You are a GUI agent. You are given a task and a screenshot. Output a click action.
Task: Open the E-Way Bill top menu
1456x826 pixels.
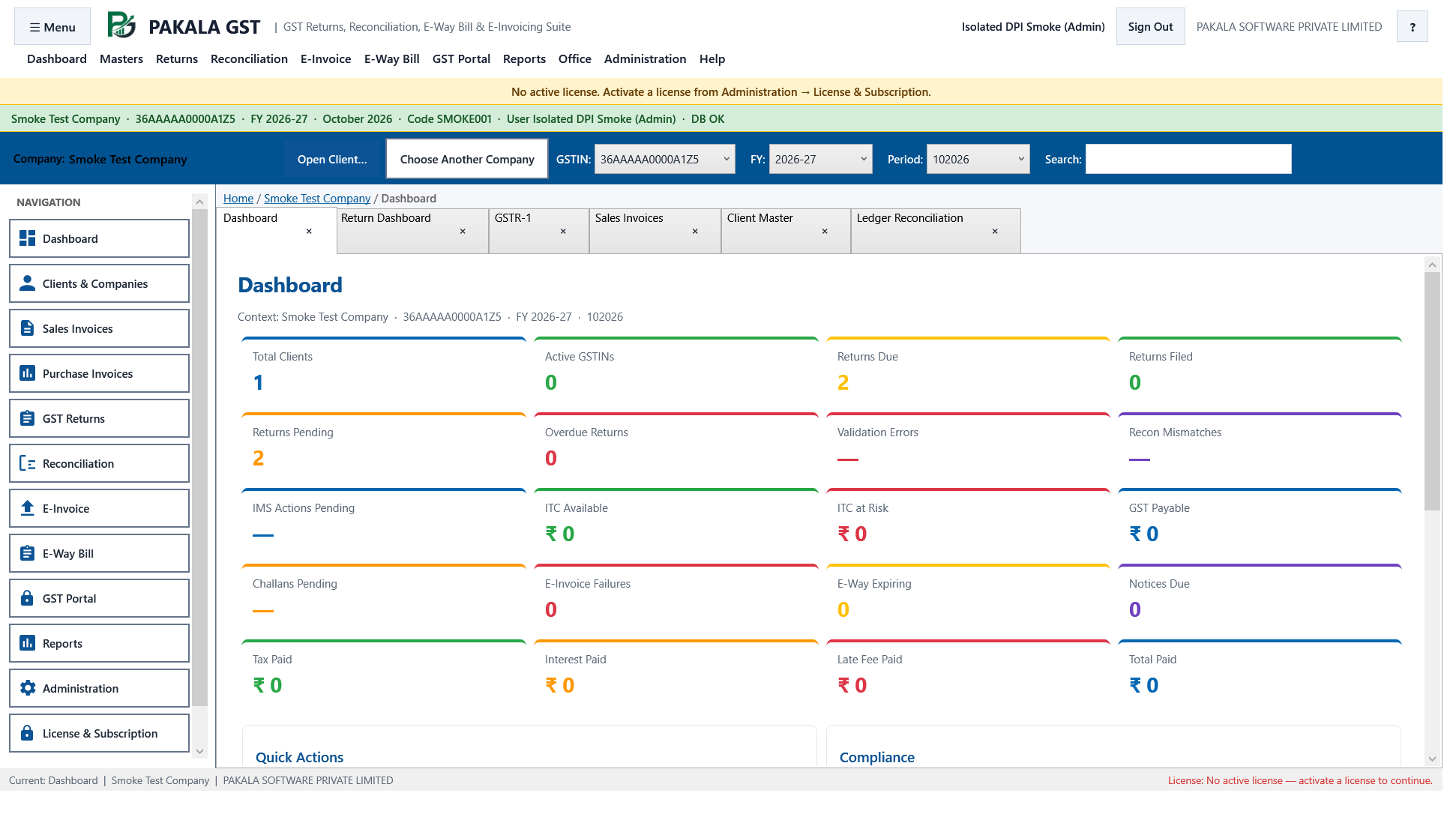[391, 58]
